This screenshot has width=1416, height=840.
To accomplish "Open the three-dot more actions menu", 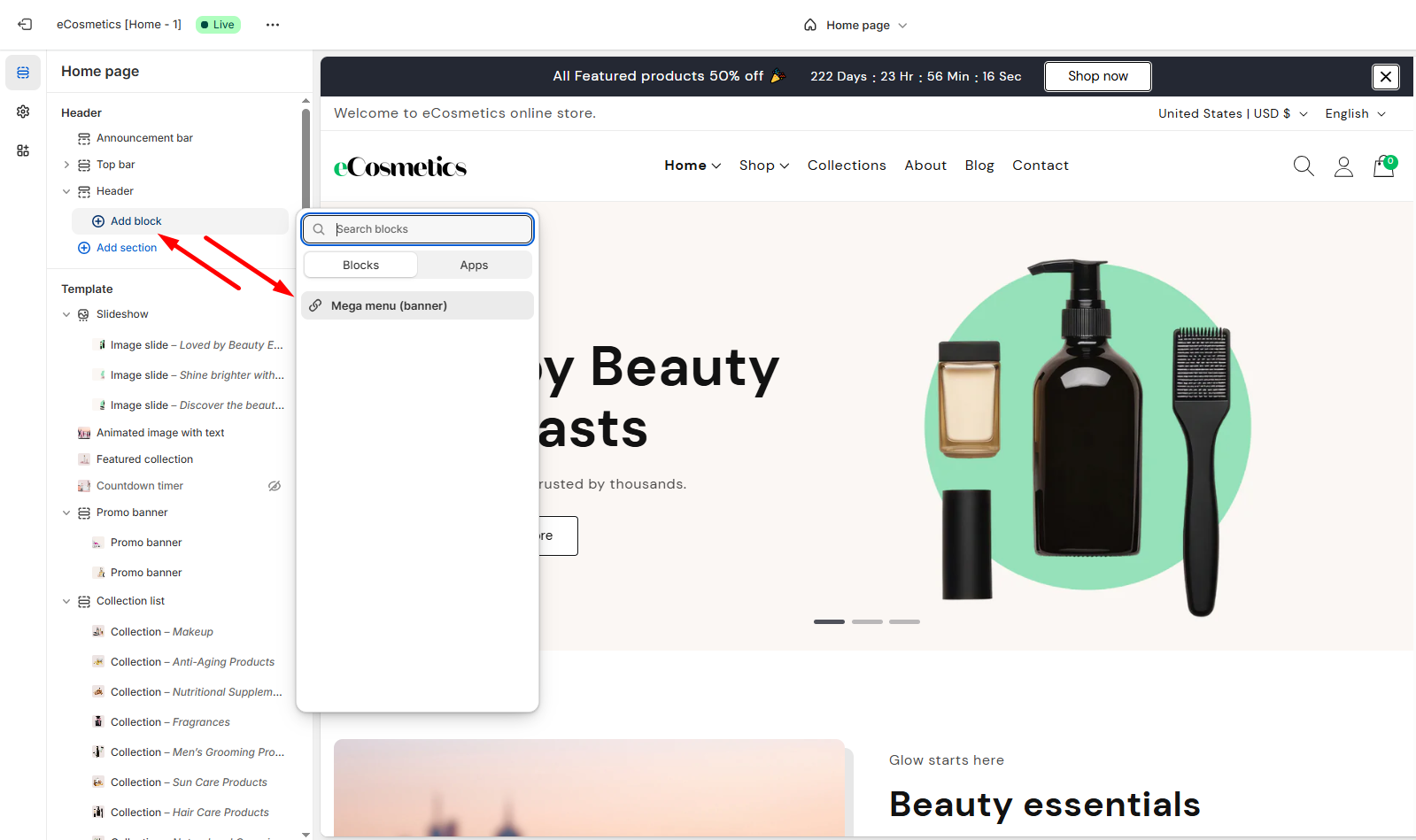I will pos(273,25).
